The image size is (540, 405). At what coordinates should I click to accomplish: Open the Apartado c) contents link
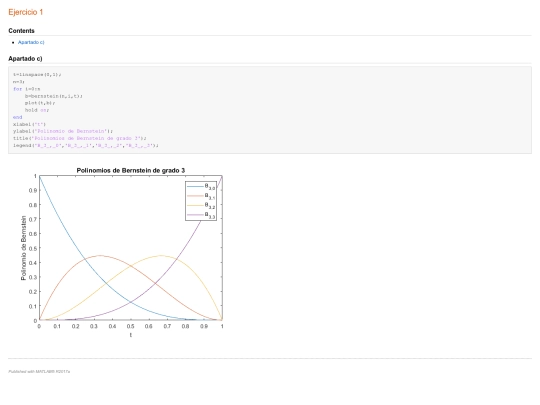click(x=31, y=42)
